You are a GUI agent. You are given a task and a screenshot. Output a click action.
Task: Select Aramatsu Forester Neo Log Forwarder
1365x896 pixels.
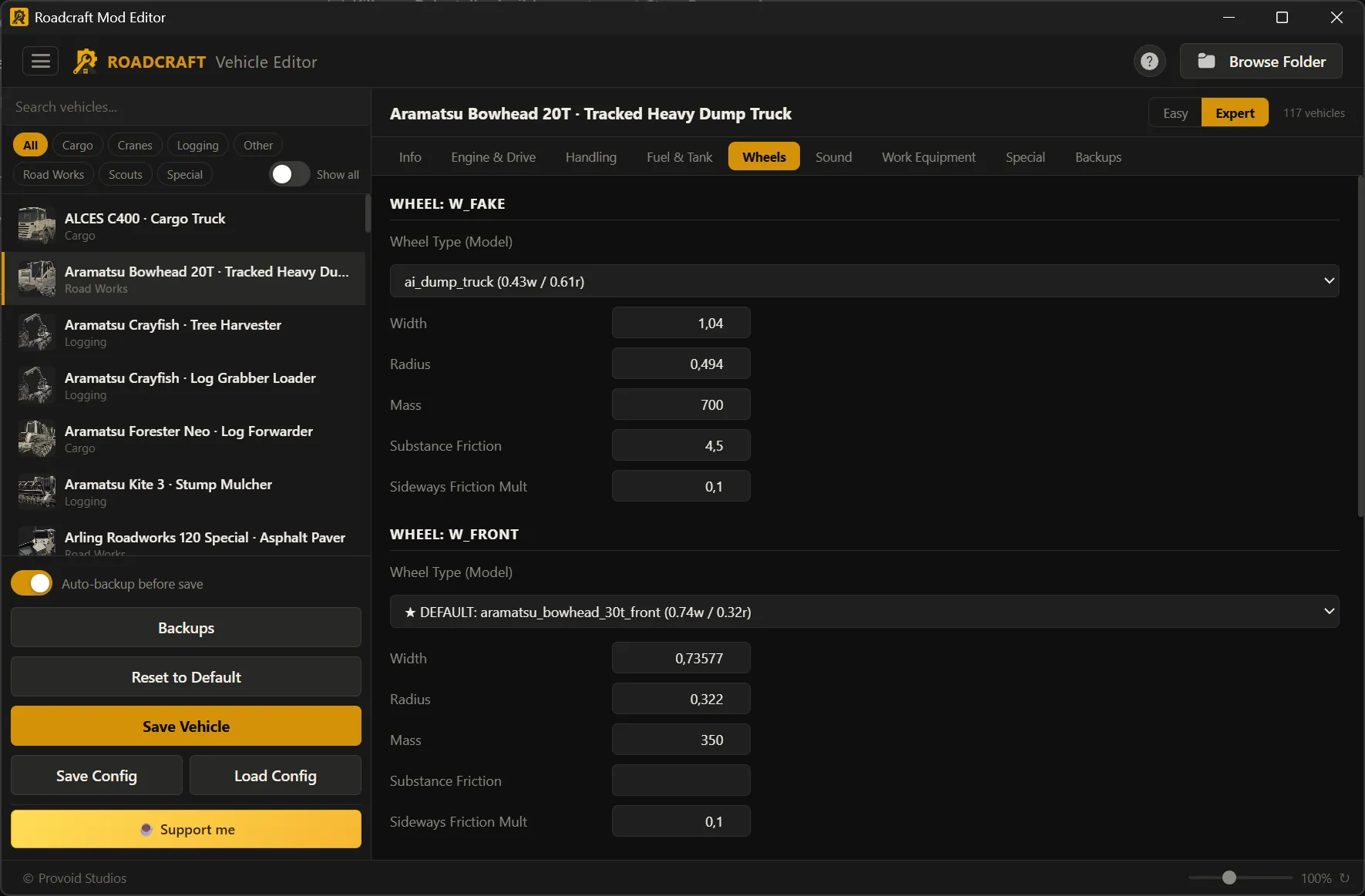pos(184,438)
